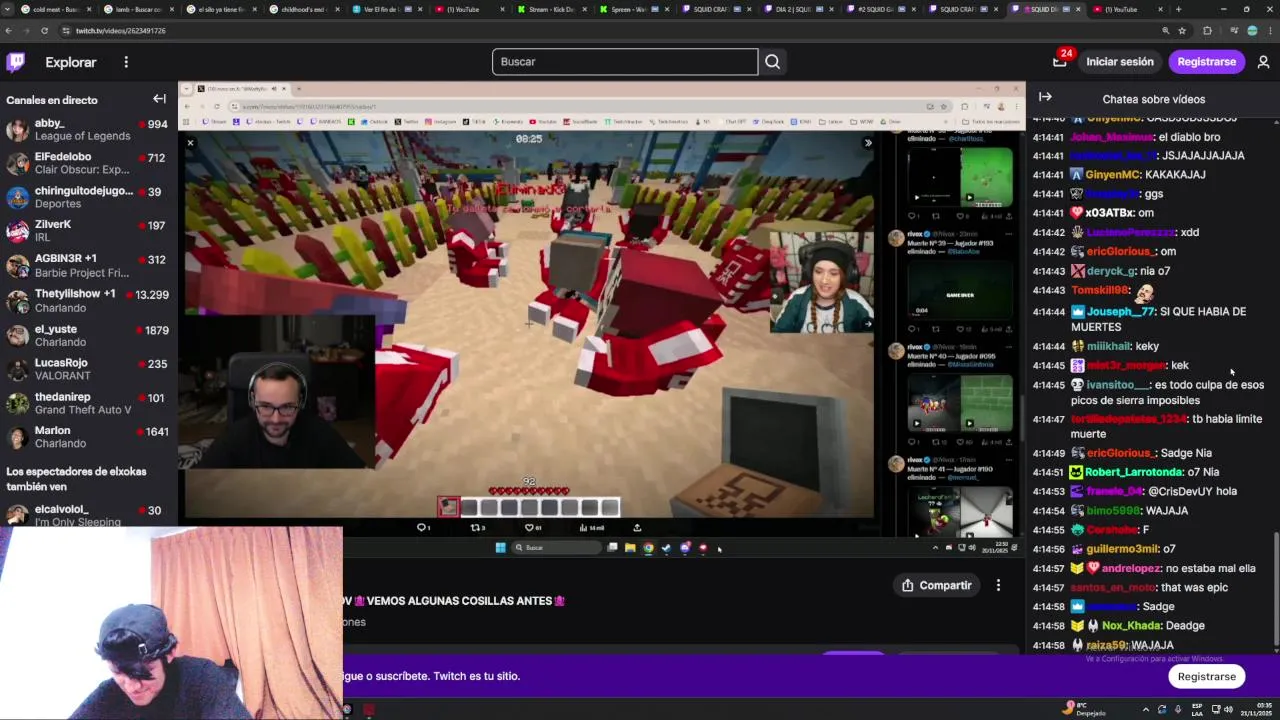Click the top bar Registrarse button
The height and width of the screenshot is (720, 1280).
[x=1206, y=62]
